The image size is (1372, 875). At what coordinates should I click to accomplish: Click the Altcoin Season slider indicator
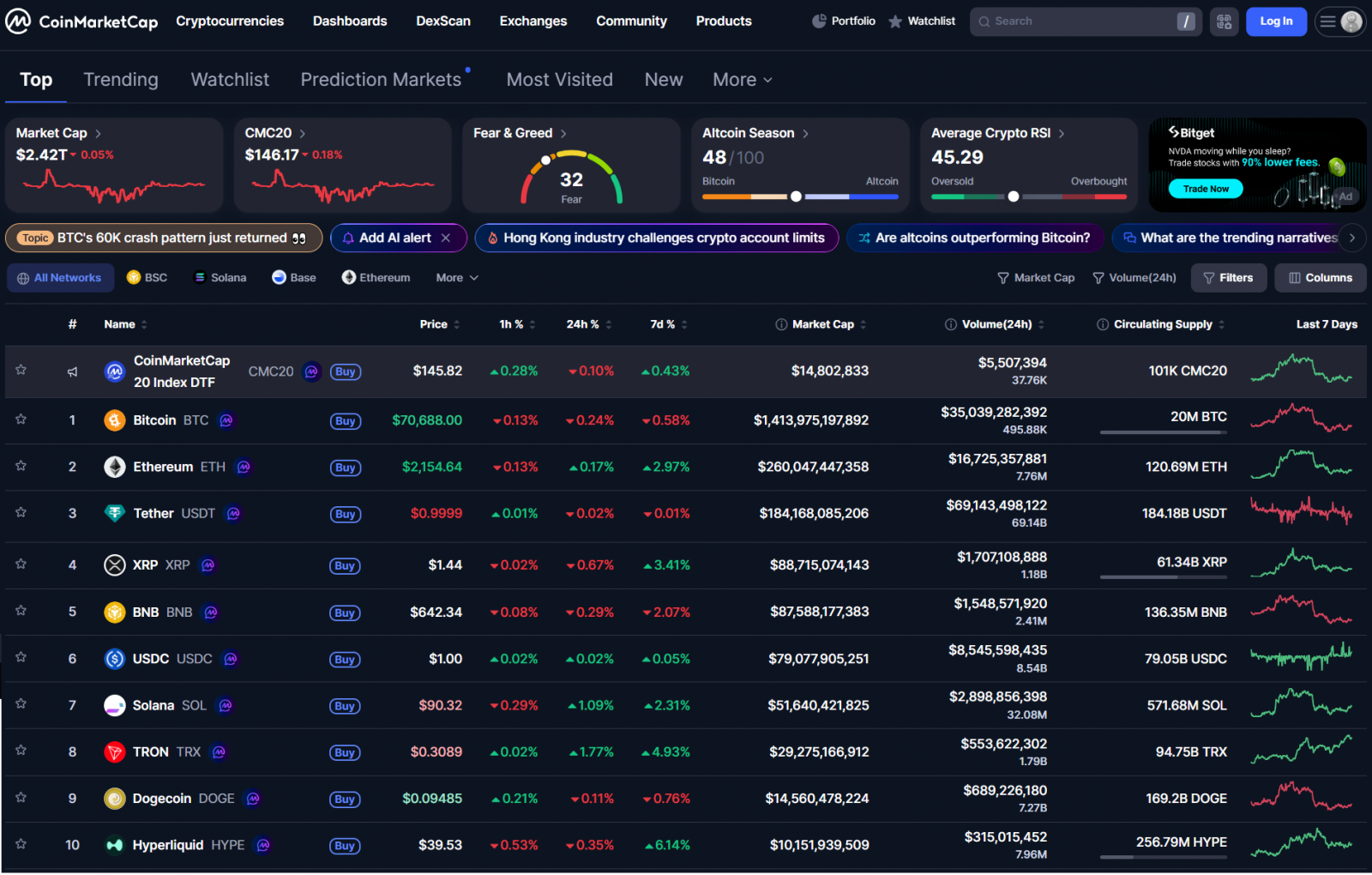pyautogui.click(x=796, y=196)
